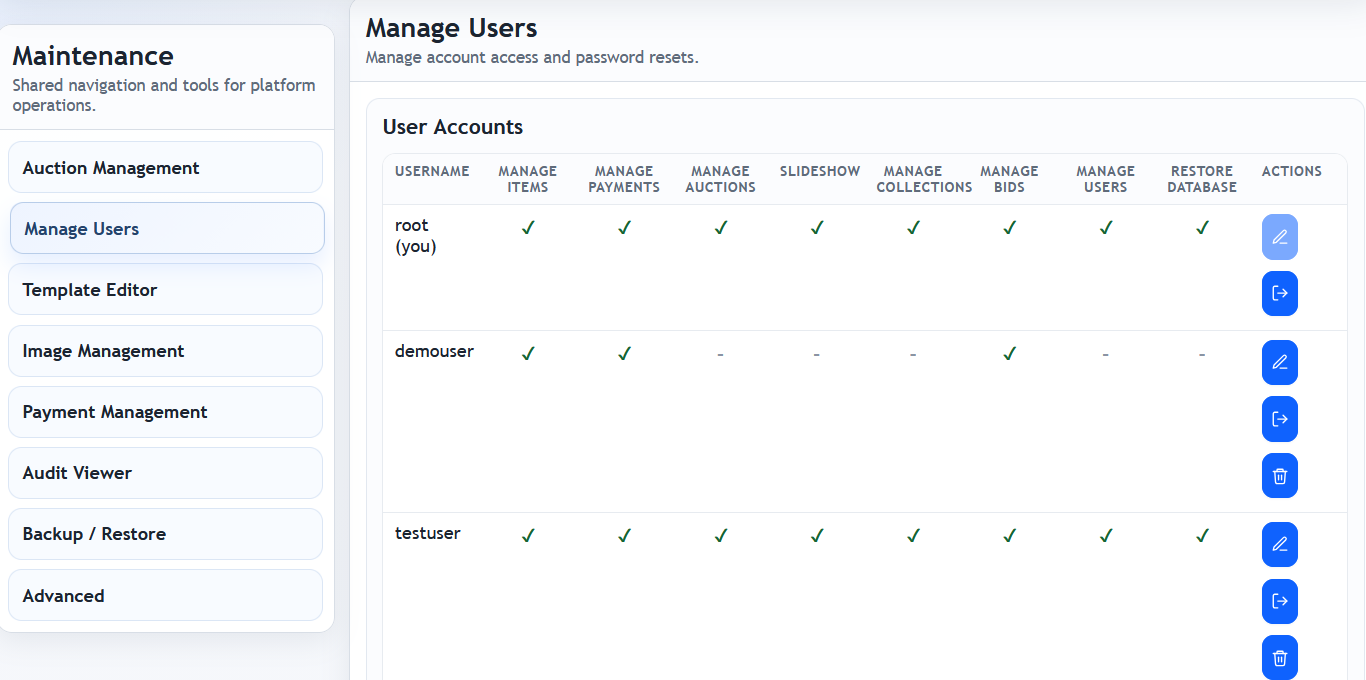Click root's Slideshow checkmark
The height and width of the screenshot is (680, 1366).
817,228
